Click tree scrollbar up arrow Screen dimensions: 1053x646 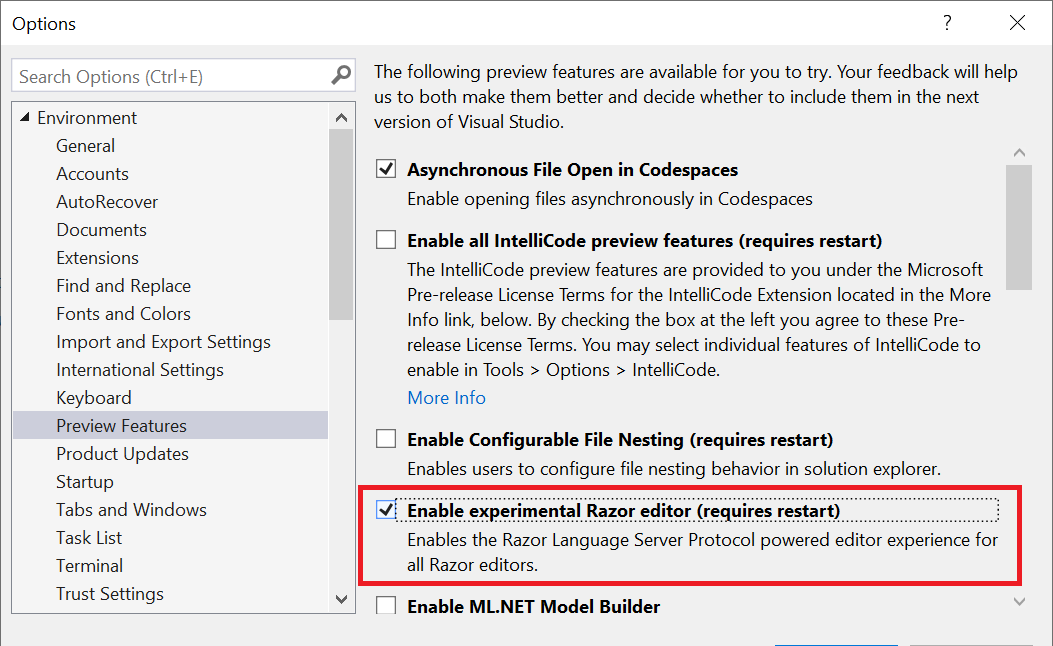click(341, 118)
